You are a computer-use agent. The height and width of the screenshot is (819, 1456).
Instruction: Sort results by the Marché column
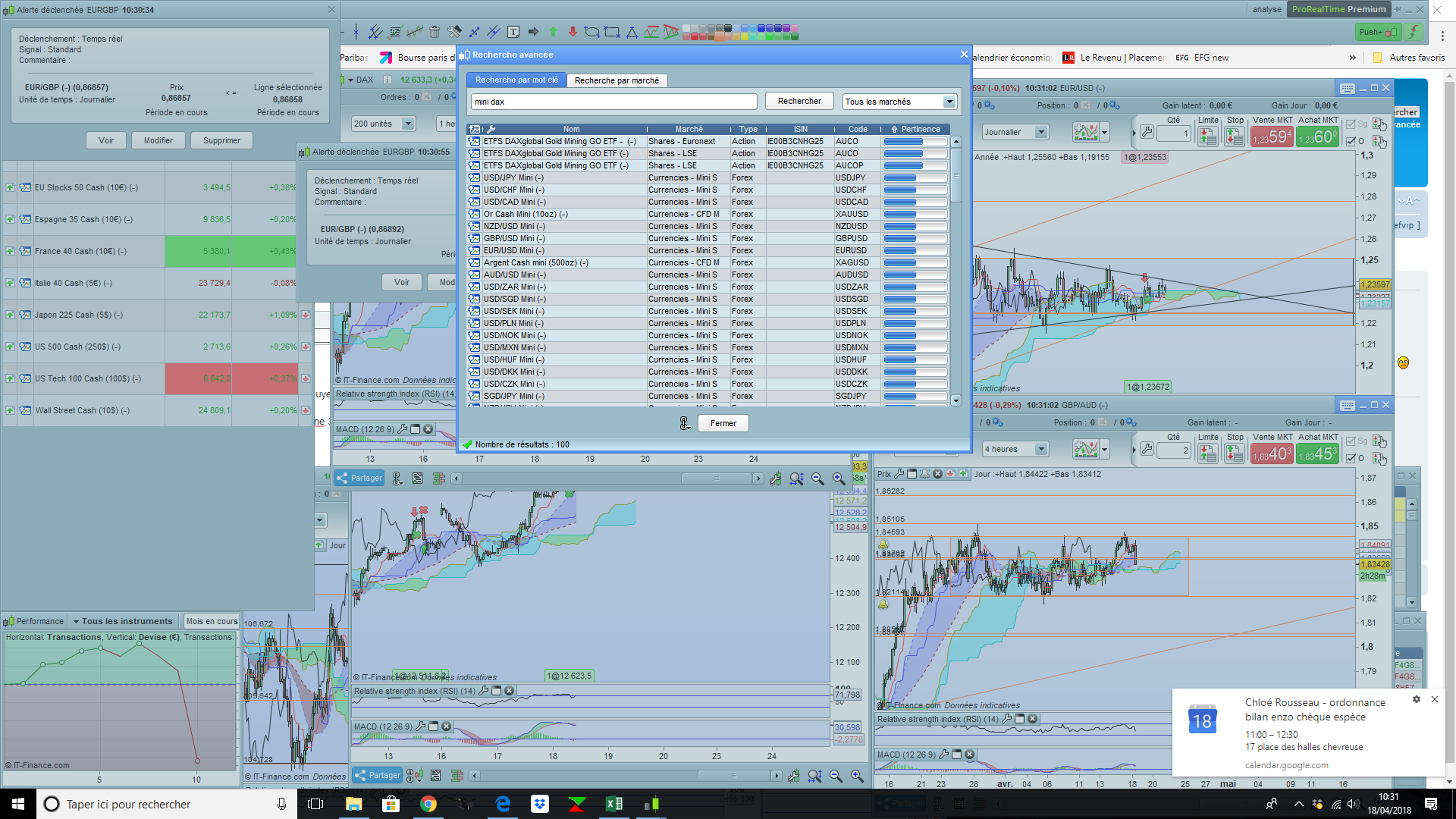click(x=689, y=129)
